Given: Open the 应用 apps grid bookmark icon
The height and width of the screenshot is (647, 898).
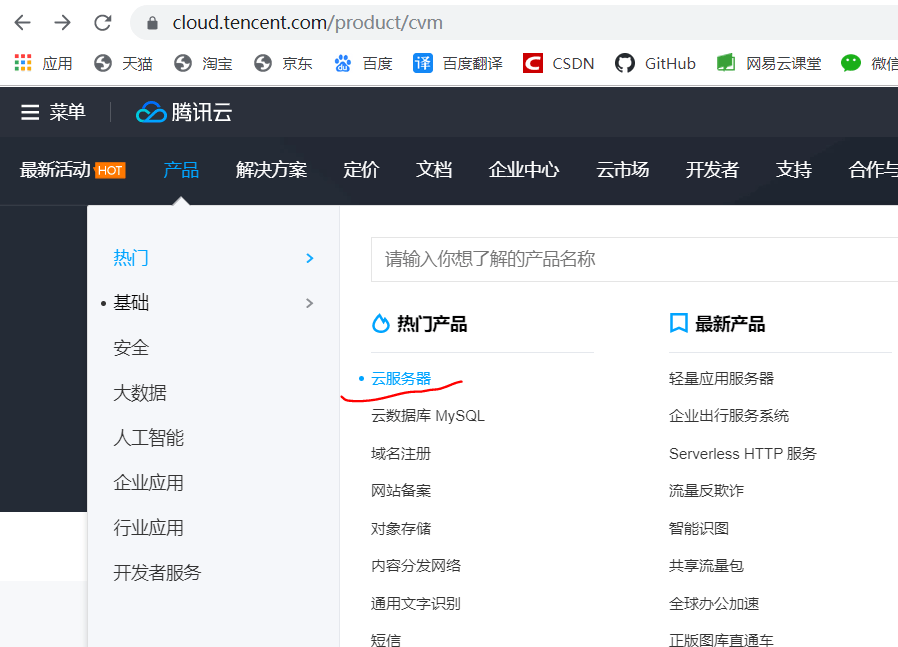Looking at the screenshot, I should point(23,62).
